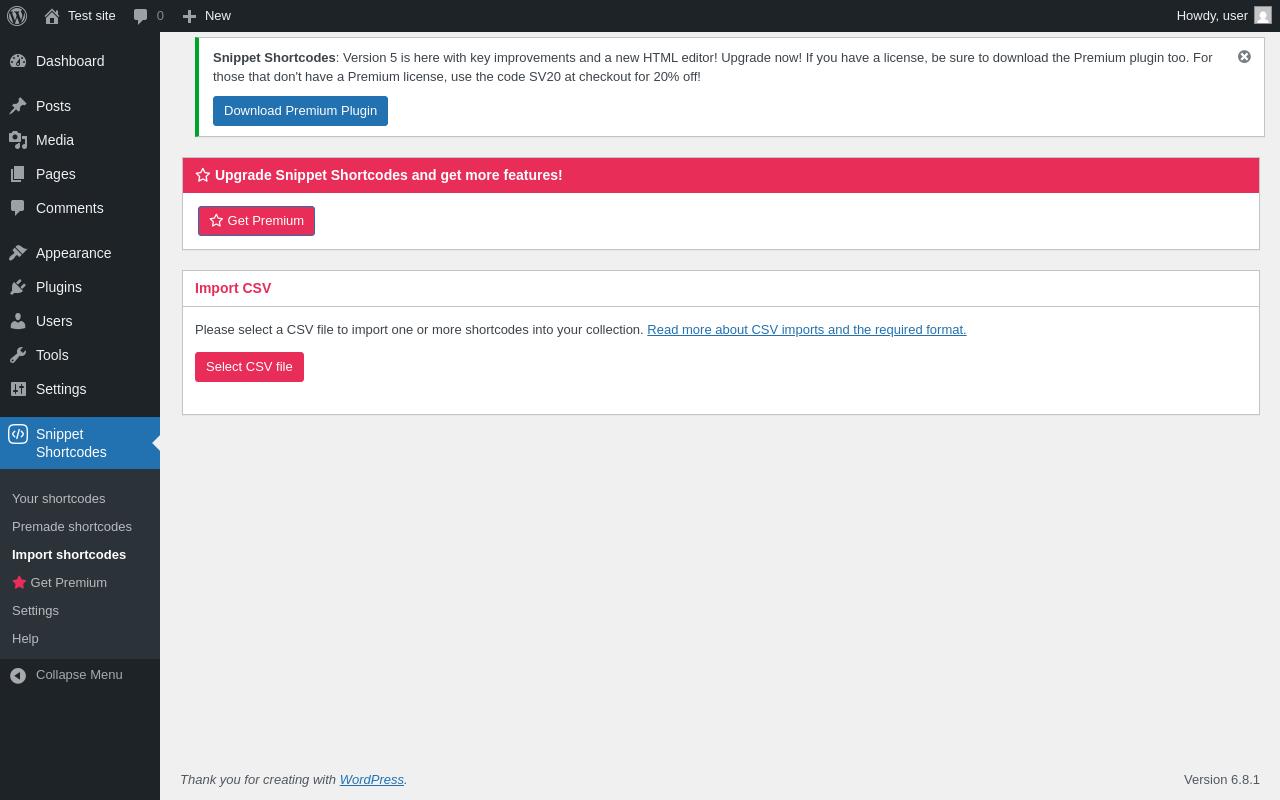The image size is (1280, 800).
Task: Open Users menu item
Action: point(54,321)
